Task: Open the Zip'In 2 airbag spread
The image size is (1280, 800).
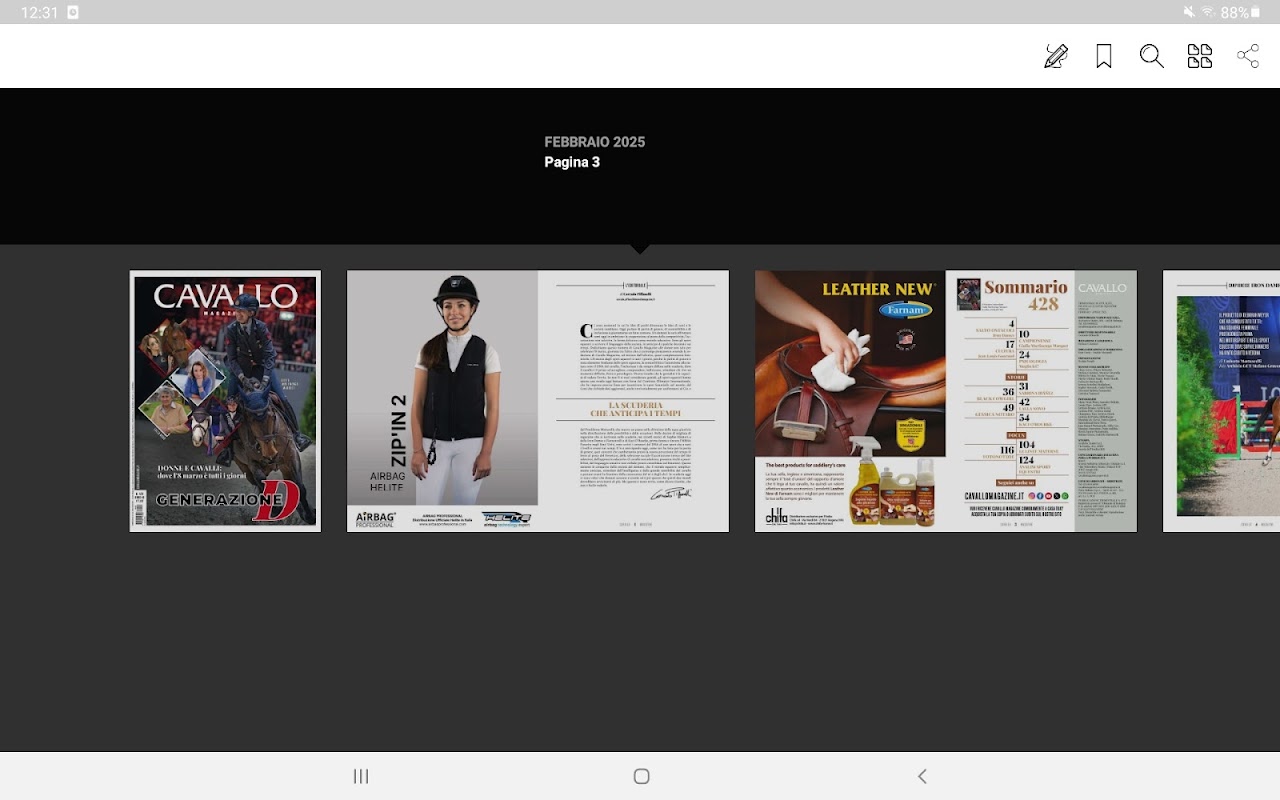Action: [x=538, y=401]
